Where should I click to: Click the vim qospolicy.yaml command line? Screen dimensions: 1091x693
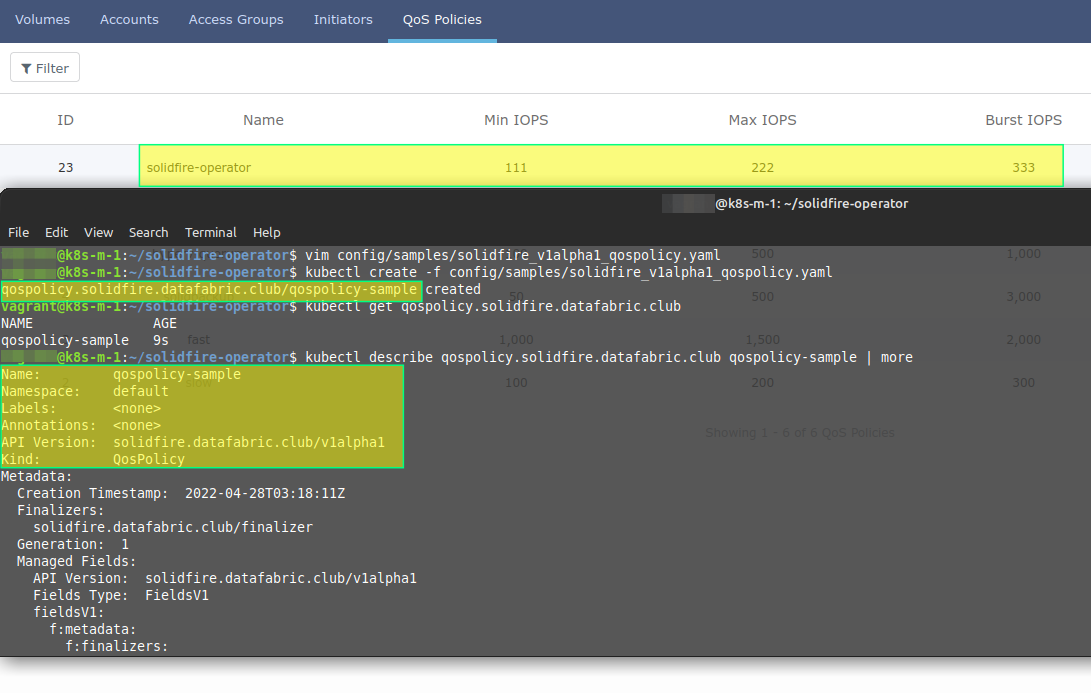click(x=360, y=255)
